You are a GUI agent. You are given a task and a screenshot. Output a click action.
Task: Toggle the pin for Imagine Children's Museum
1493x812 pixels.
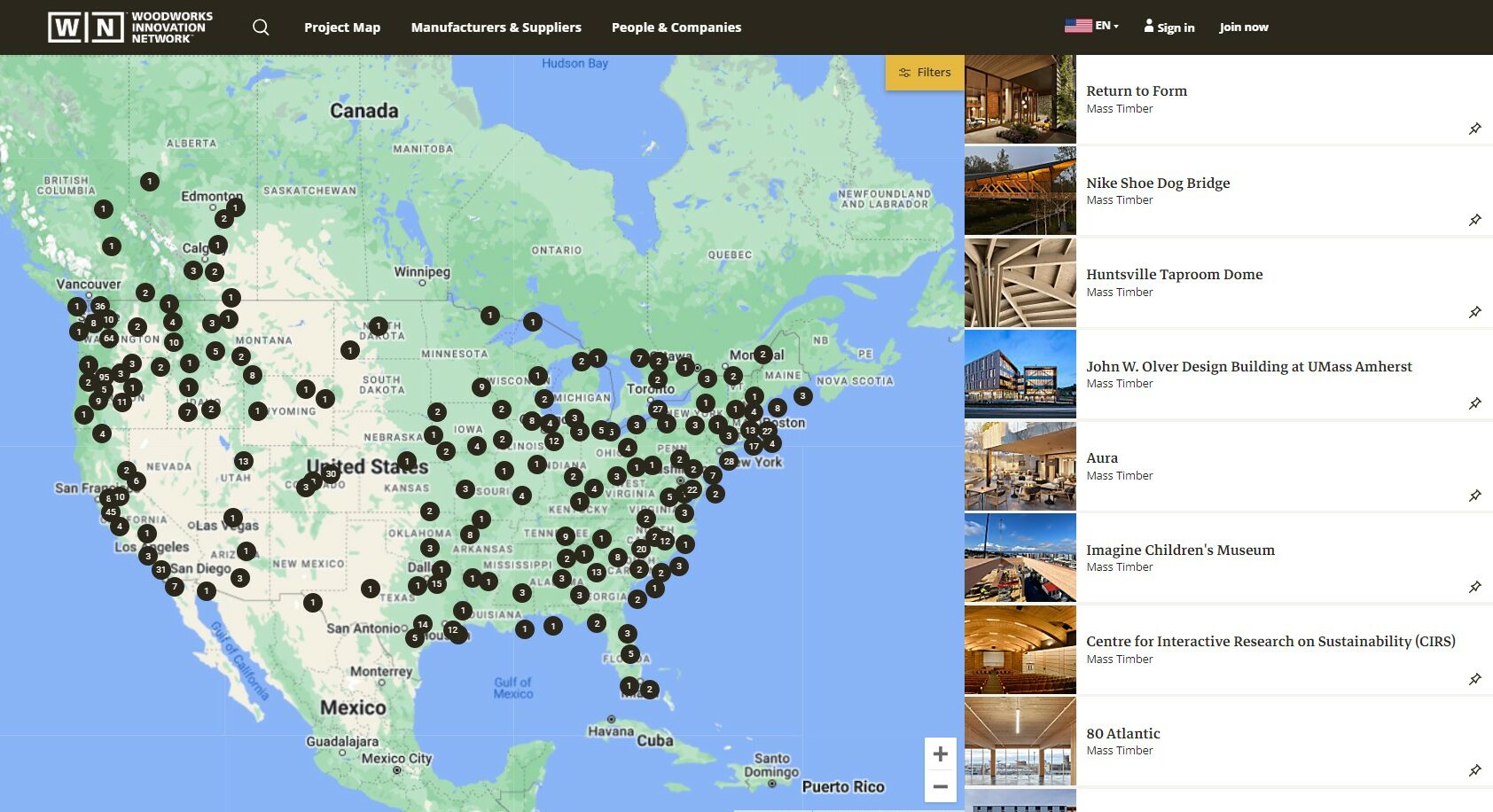(x=1474, y=587)
